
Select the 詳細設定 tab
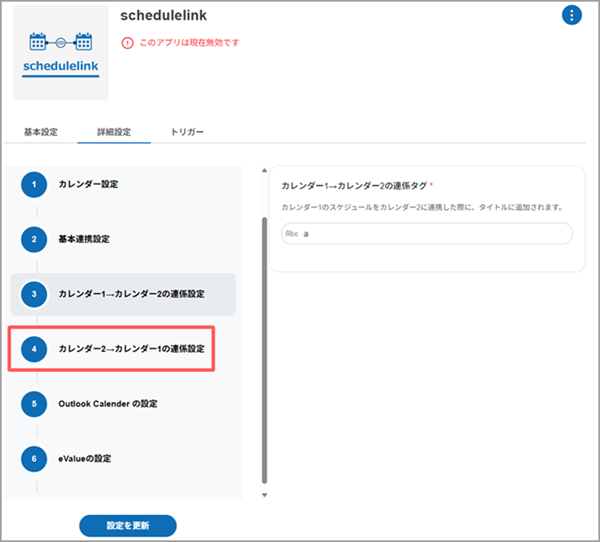[113, 132]
